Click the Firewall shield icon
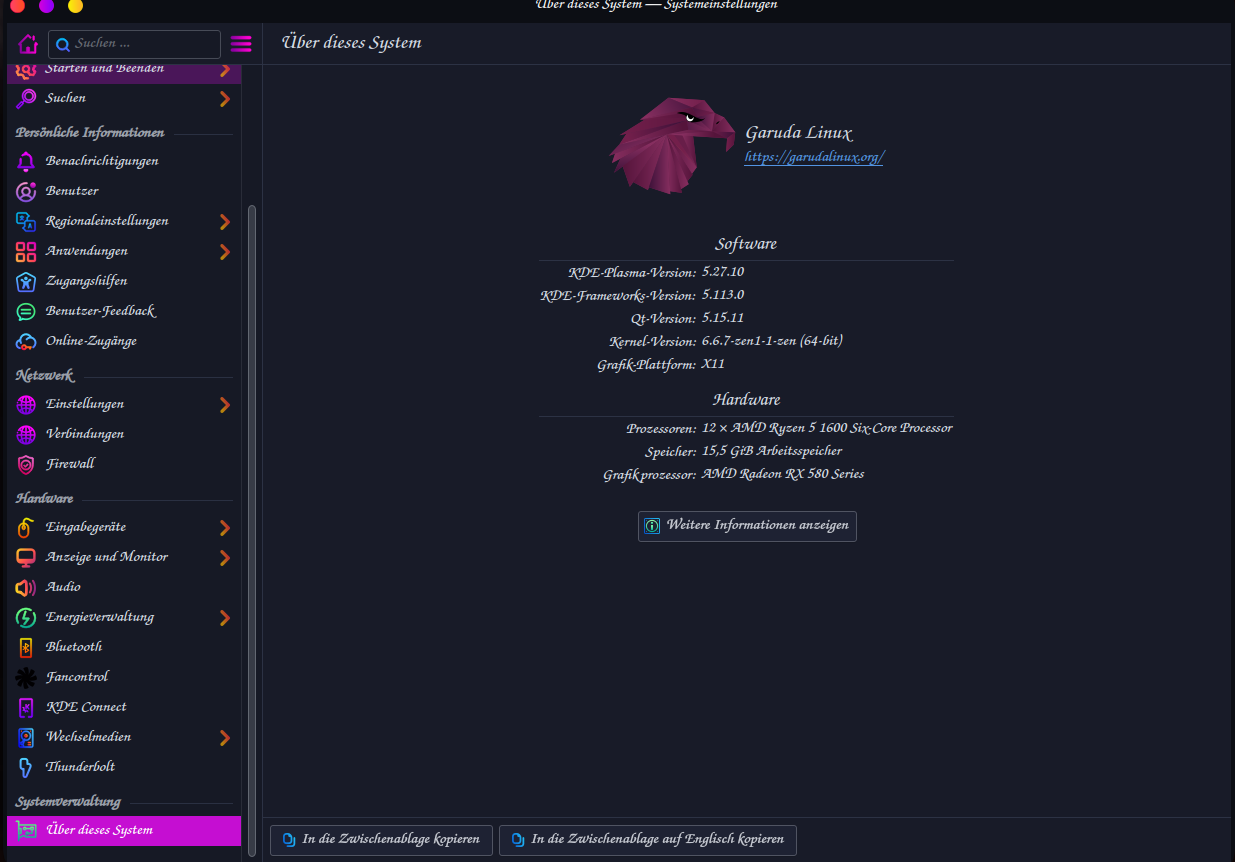The image size is (1235, 862). click(26, 464)
